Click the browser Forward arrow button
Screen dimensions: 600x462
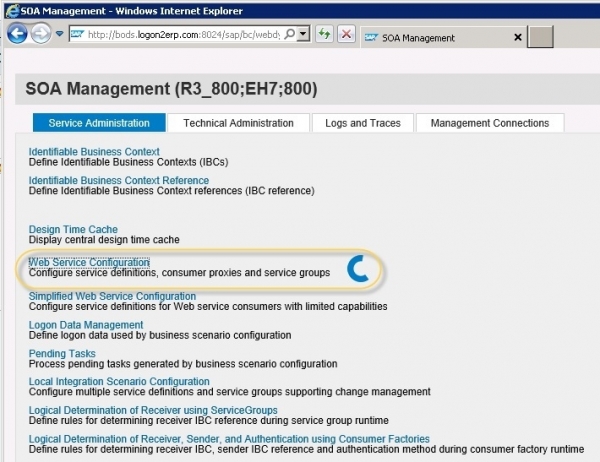pos(41,34)
